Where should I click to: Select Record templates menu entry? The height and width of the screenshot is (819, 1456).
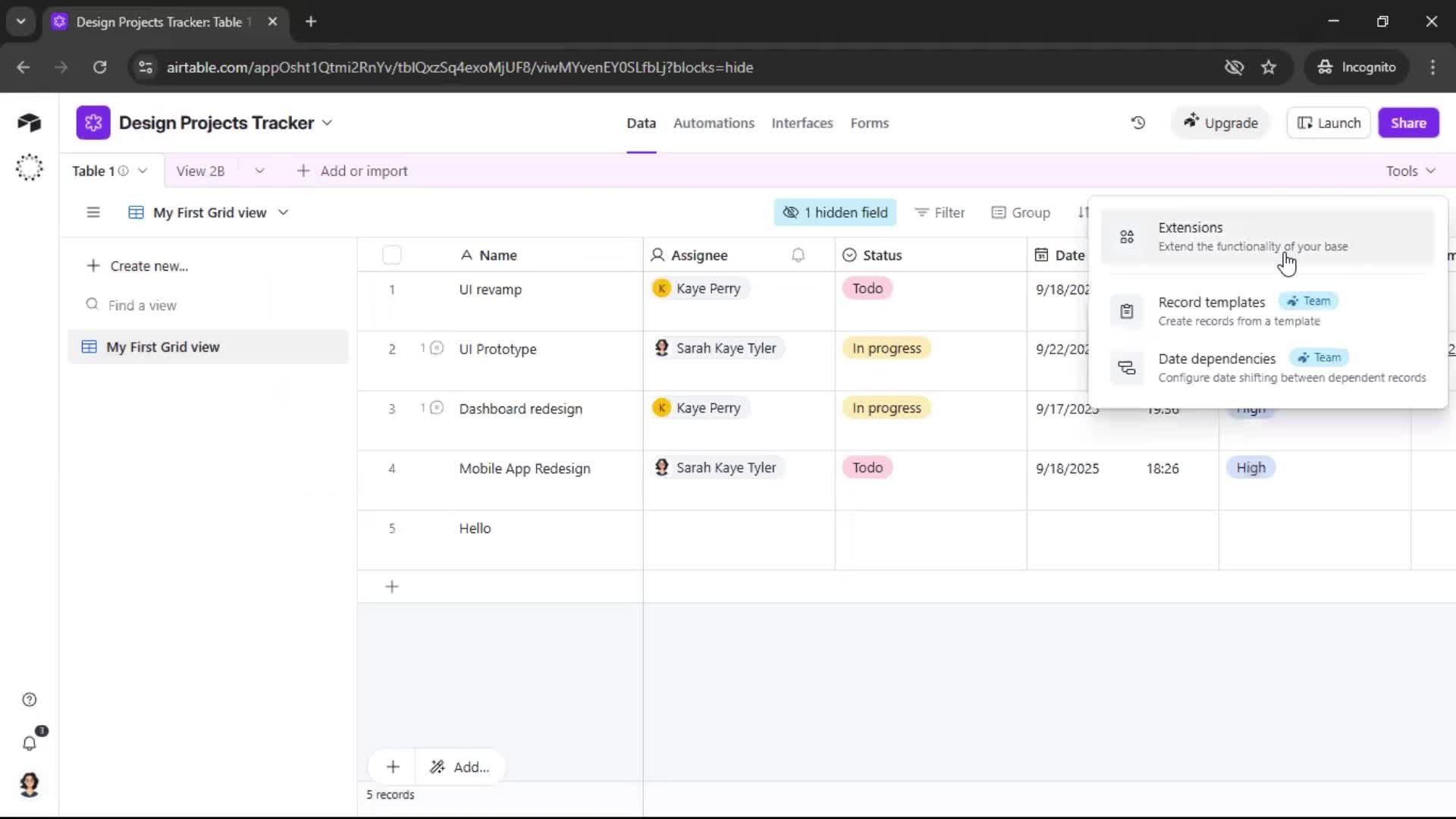point(1267,311)
